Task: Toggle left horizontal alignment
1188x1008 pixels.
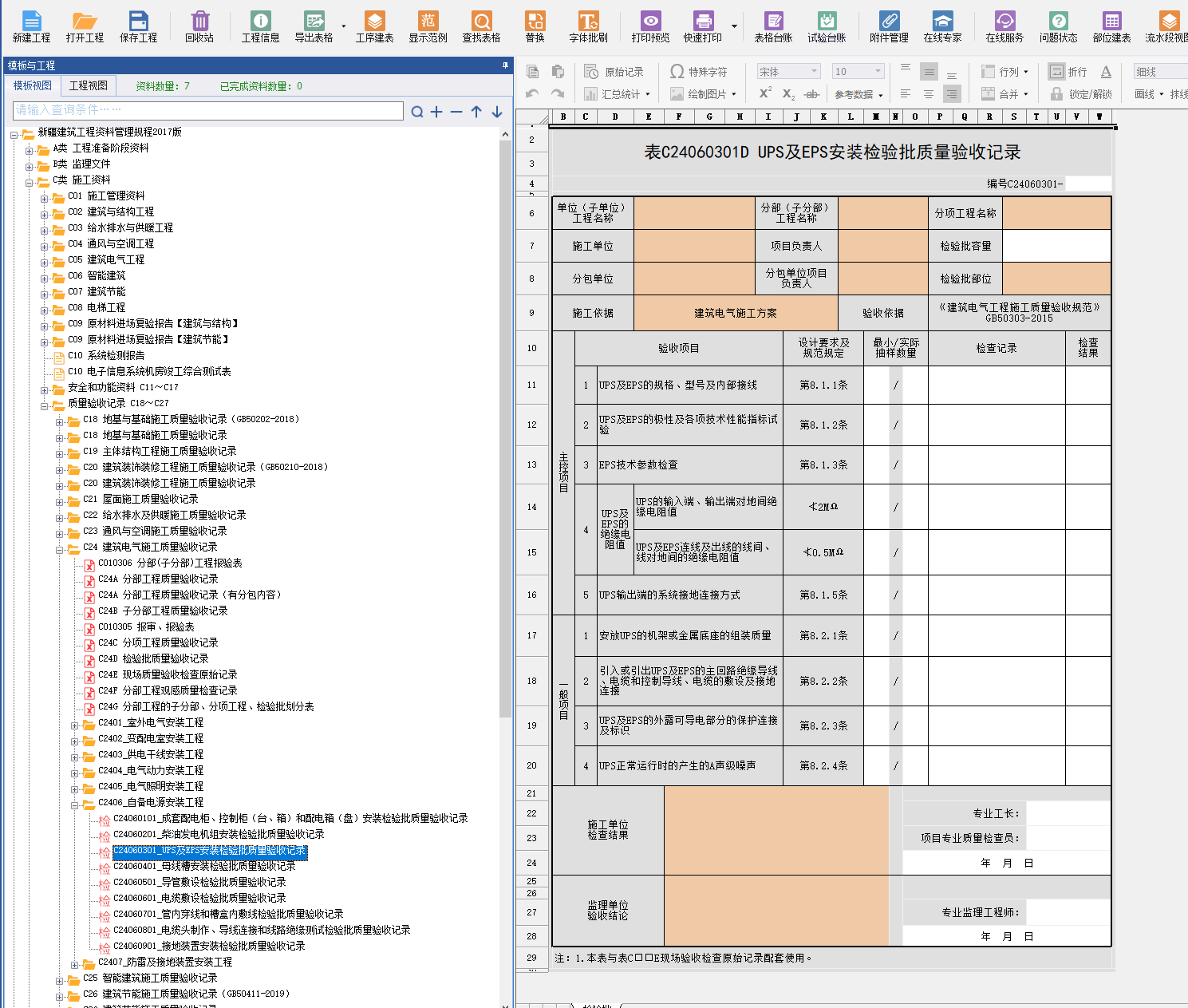Action: pyautogui.click(x=906, y=94)
